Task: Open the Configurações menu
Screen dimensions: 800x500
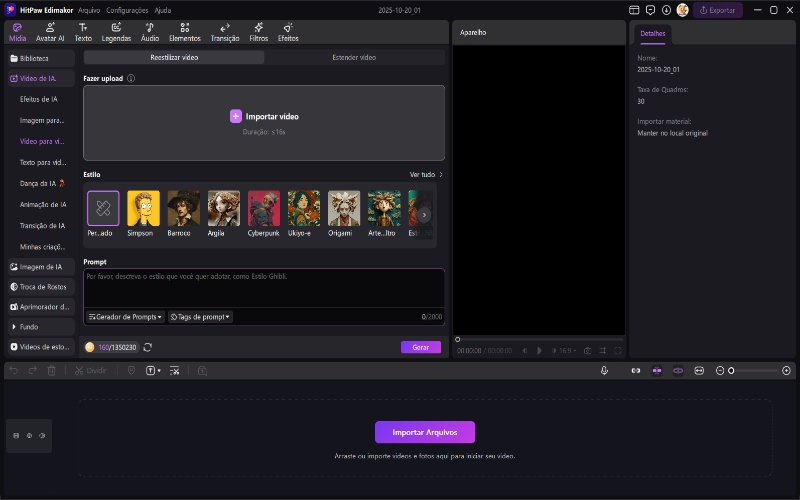Action: pos(127,10)
